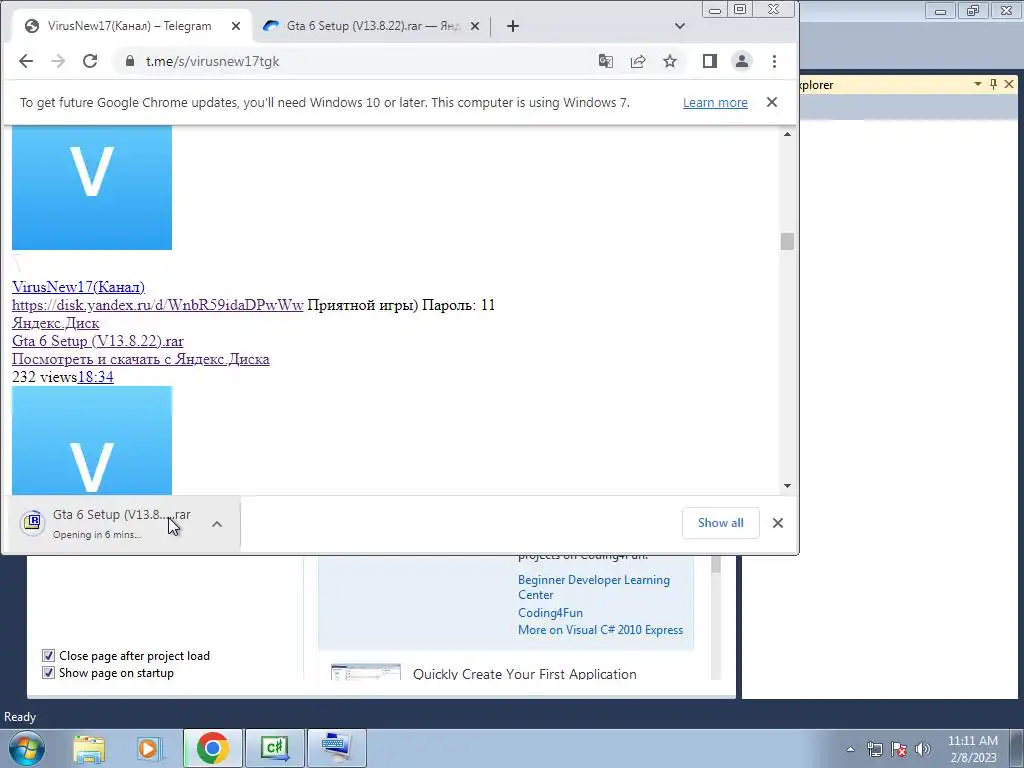Open the disk.yandex.ru link
The width and height of the screenshot is (1024, 768).
[157, 305]
